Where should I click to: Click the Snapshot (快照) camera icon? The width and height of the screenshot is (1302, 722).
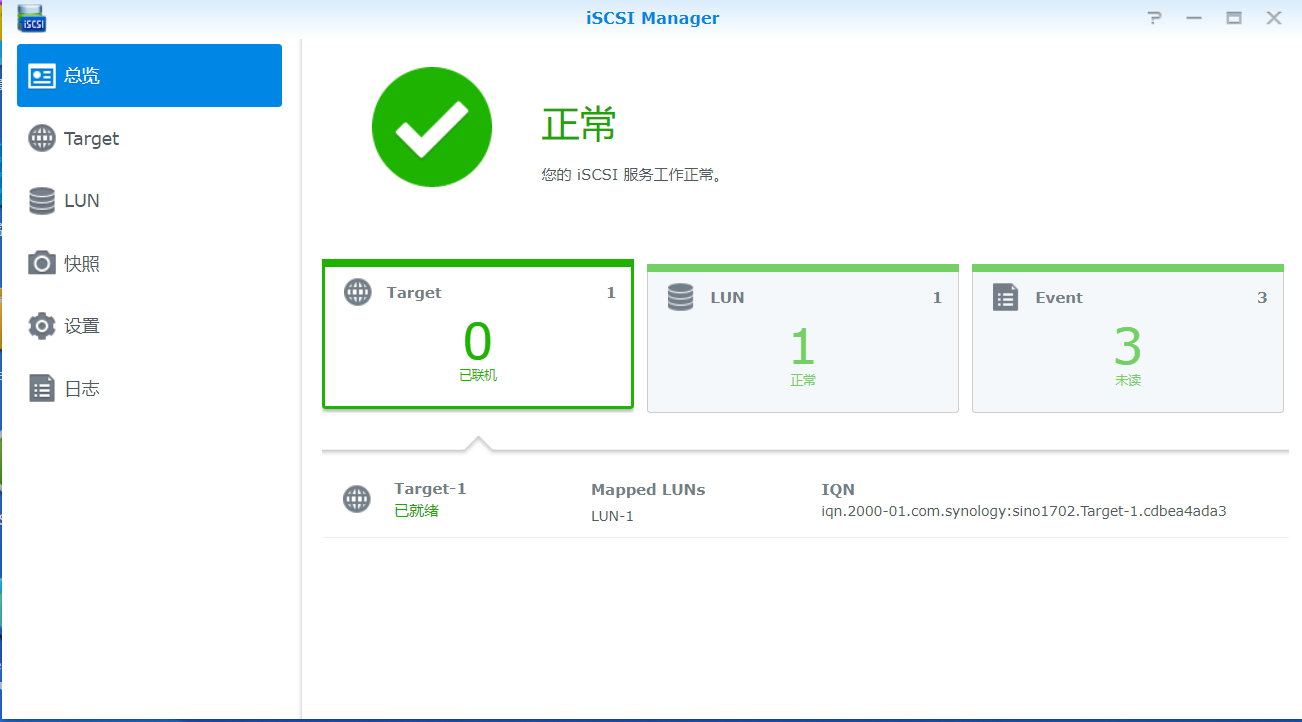[42, 264]
